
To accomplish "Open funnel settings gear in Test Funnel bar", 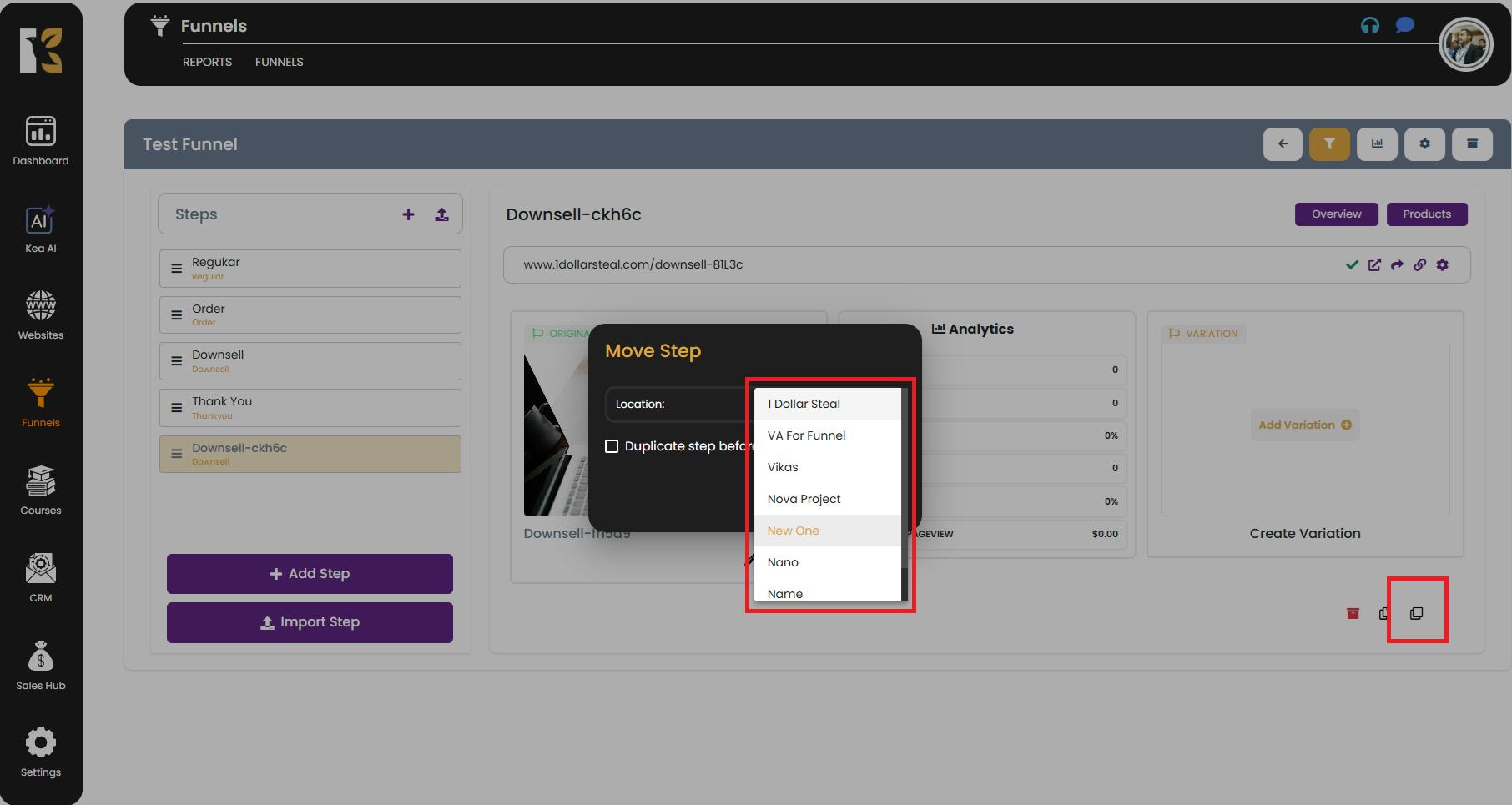I will tap(1424, 144).
